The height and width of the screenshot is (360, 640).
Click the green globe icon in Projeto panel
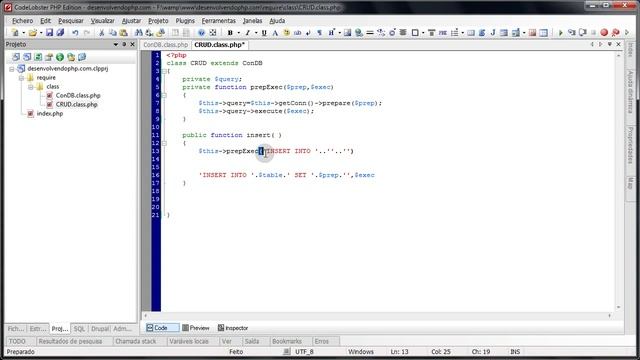60,57
